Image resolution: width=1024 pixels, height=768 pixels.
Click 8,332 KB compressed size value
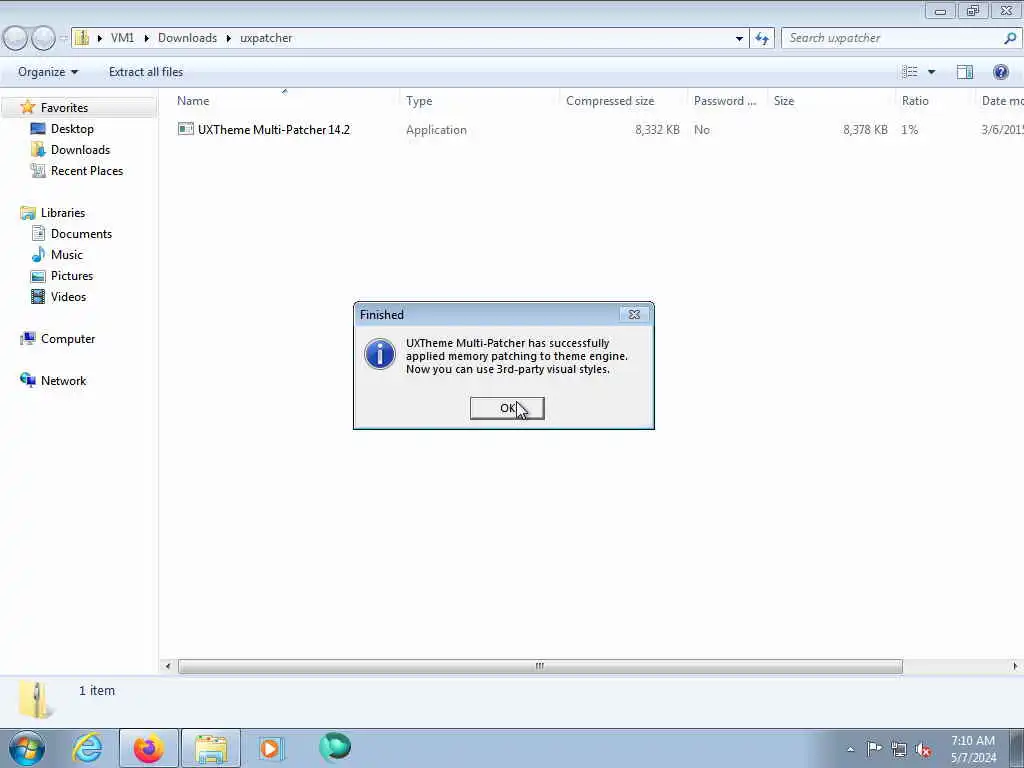pos(657,129)
